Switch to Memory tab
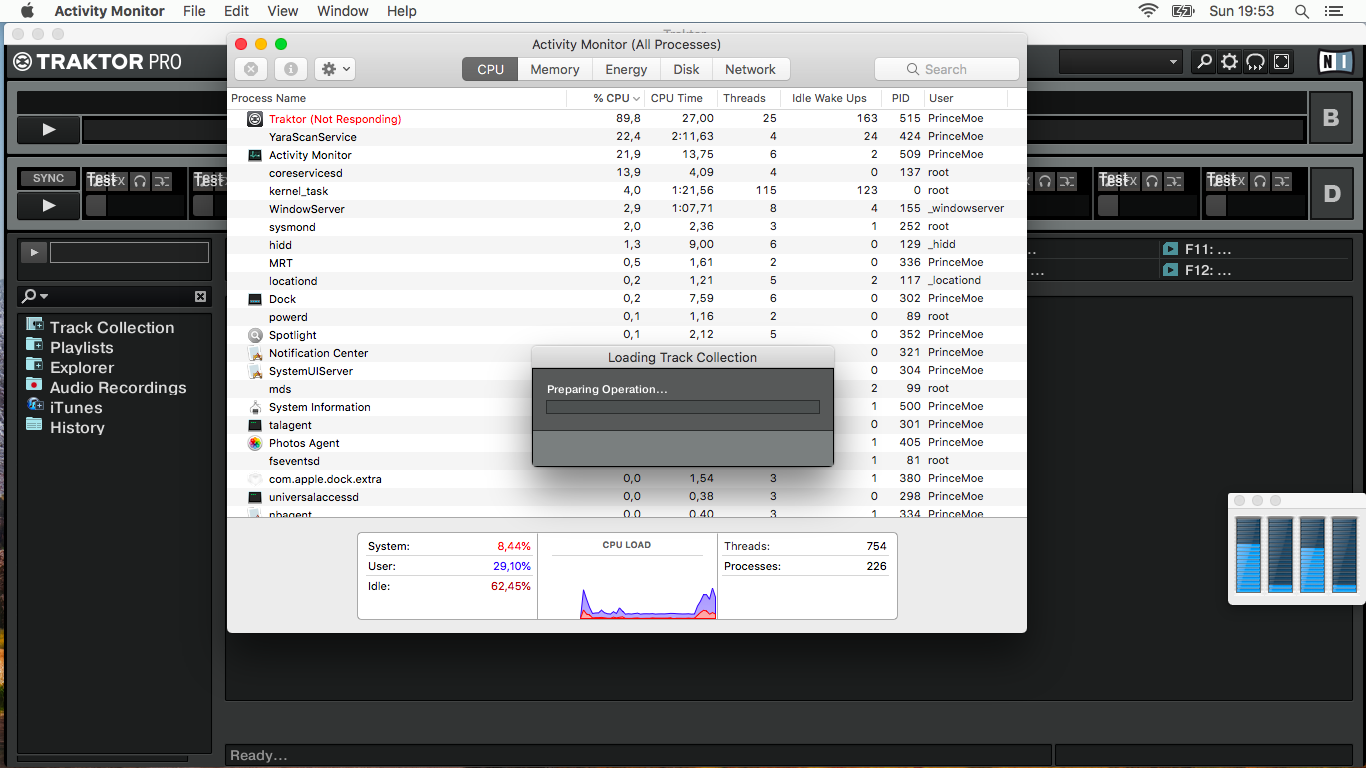The width and height of the screenshot is (1366, 768). 555,69
